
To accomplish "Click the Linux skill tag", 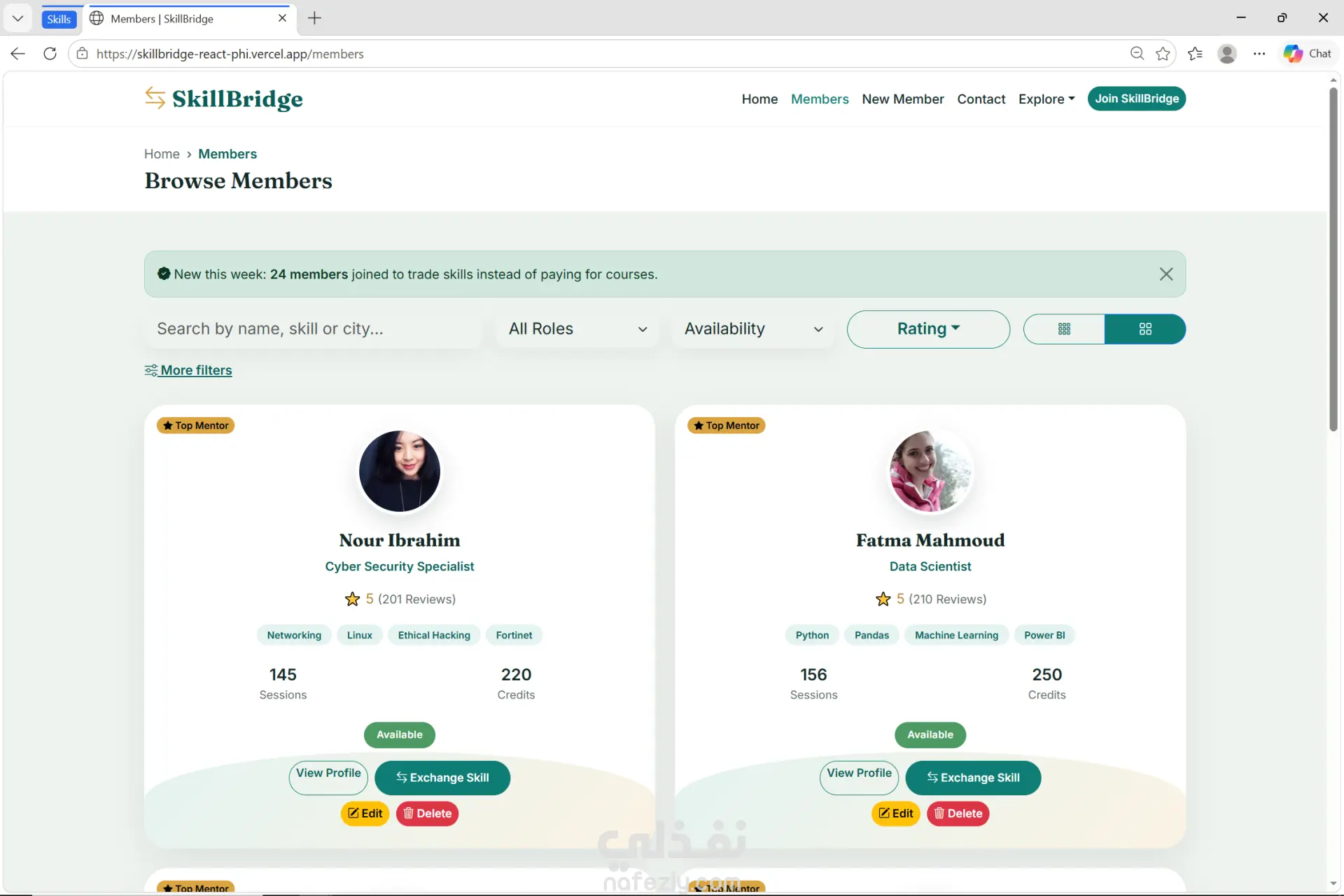I will point(360,636).
